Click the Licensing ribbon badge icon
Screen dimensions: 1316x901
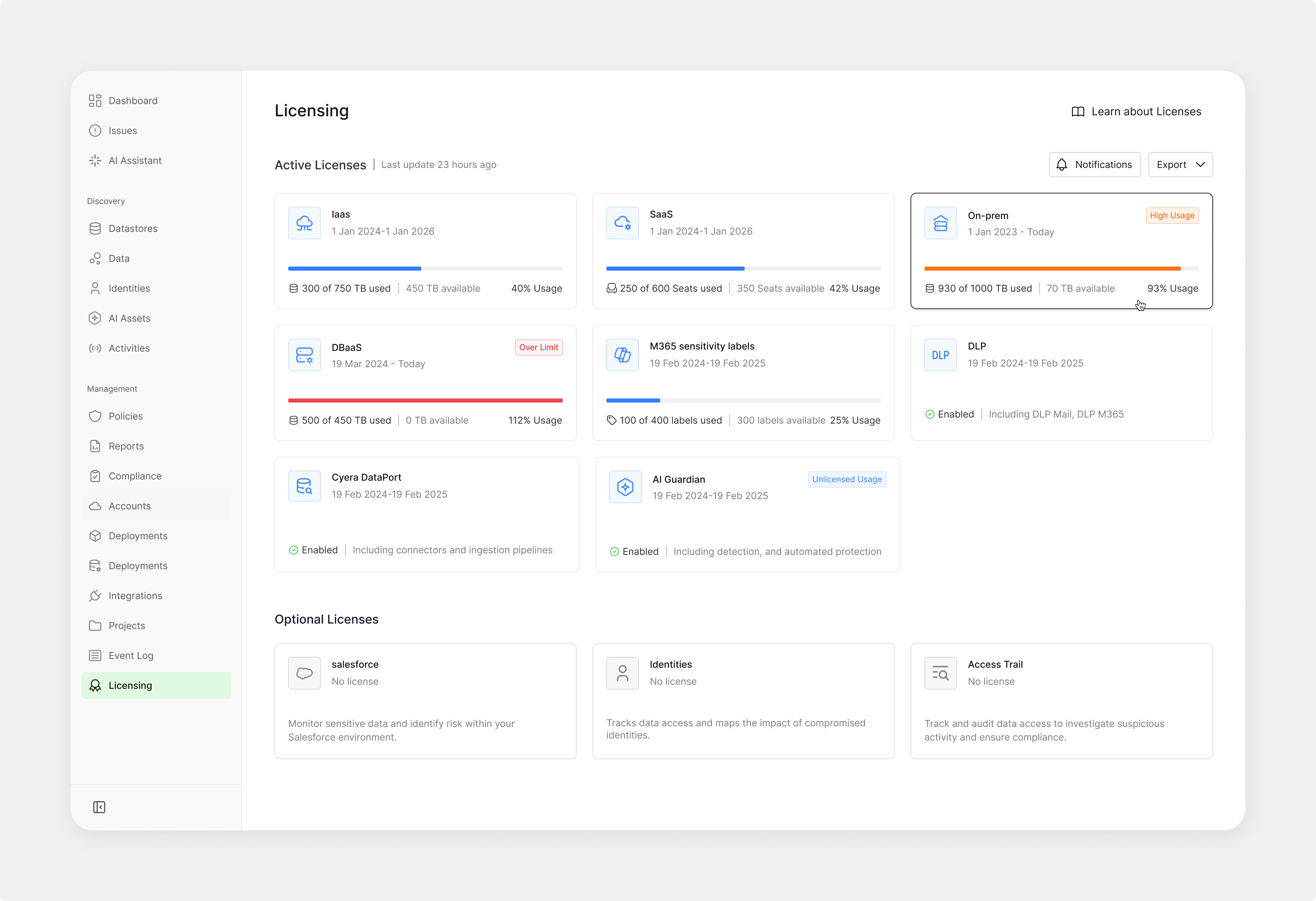95,686
